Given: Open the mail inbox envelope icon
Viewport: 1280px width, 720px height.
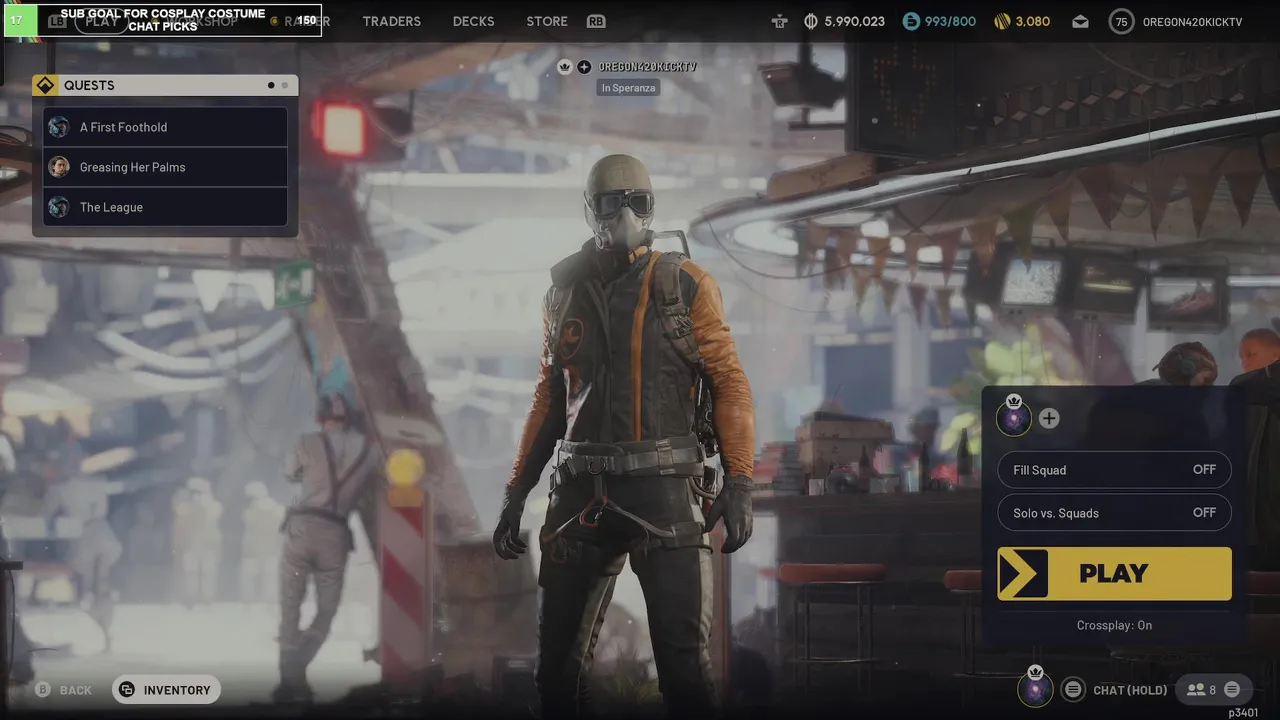Looking at the screenshot, I should coord(1081,21).
